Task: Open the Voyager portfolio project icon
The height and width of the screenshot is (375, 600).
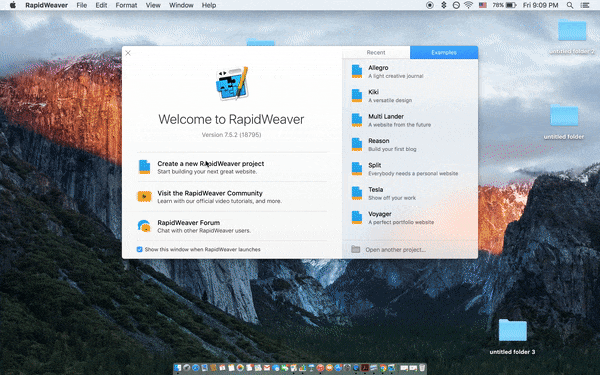Action: tap(357, 217)
